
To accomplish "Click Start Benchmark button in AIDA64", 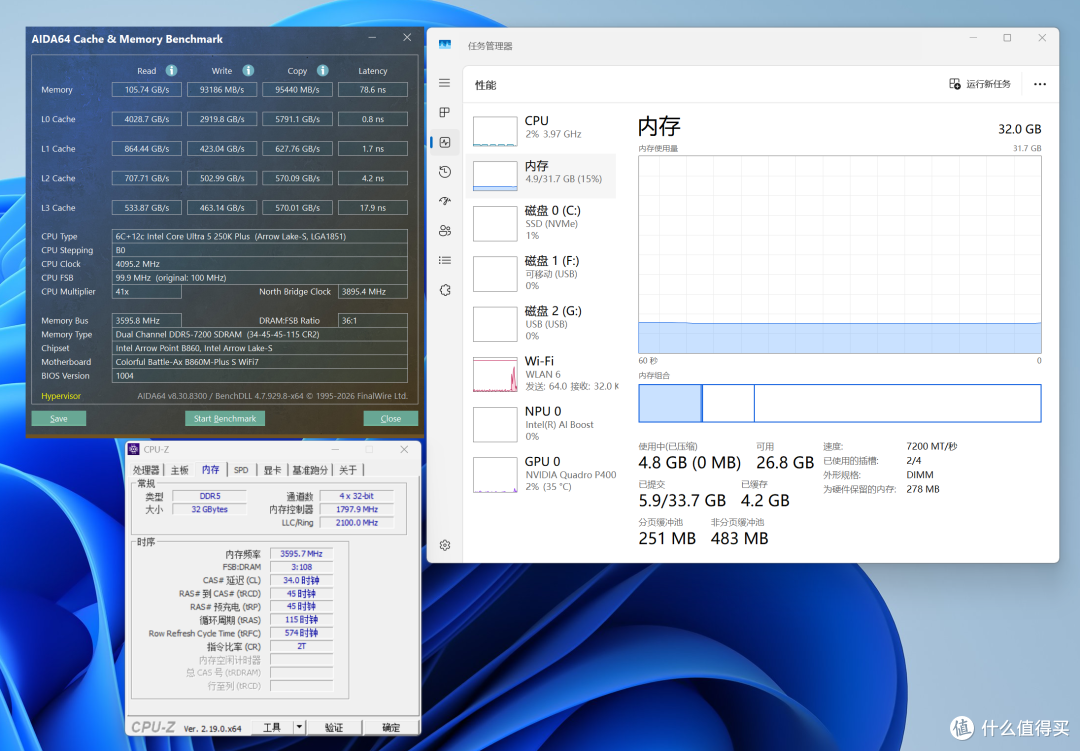I will tap(225, 418).
